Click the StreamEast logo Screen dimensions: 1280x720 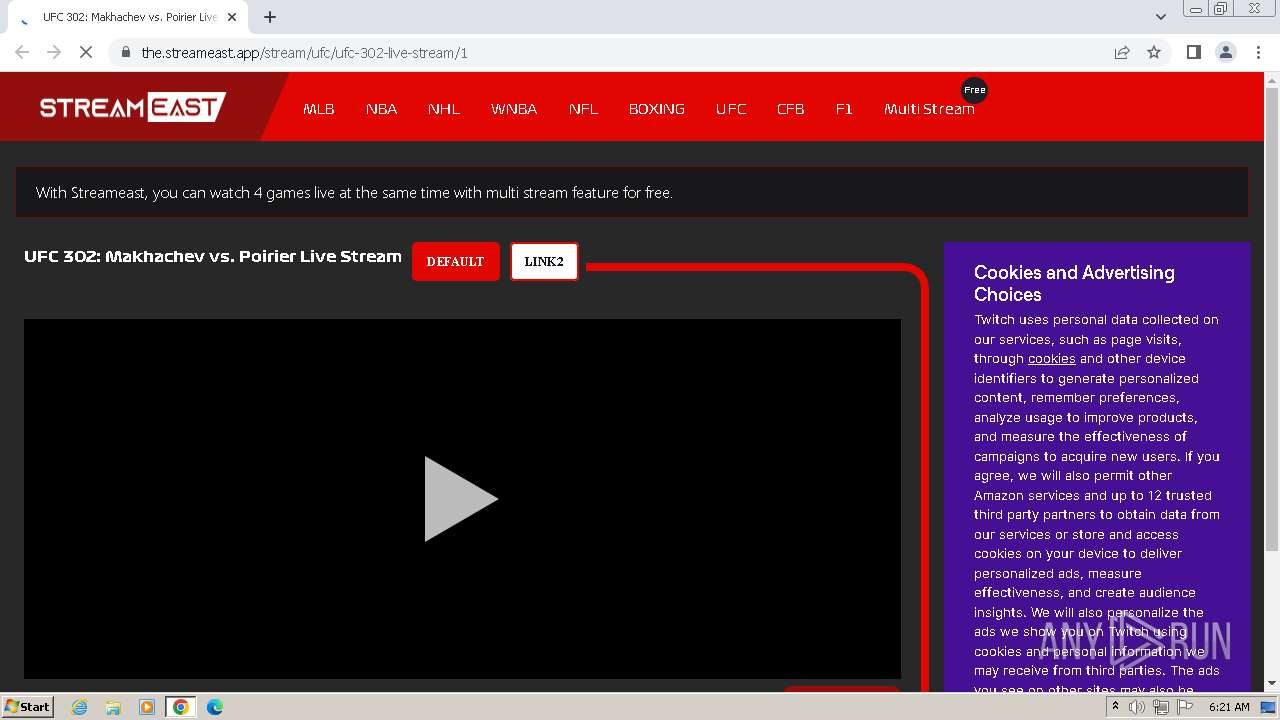click(x=133, y=107)
